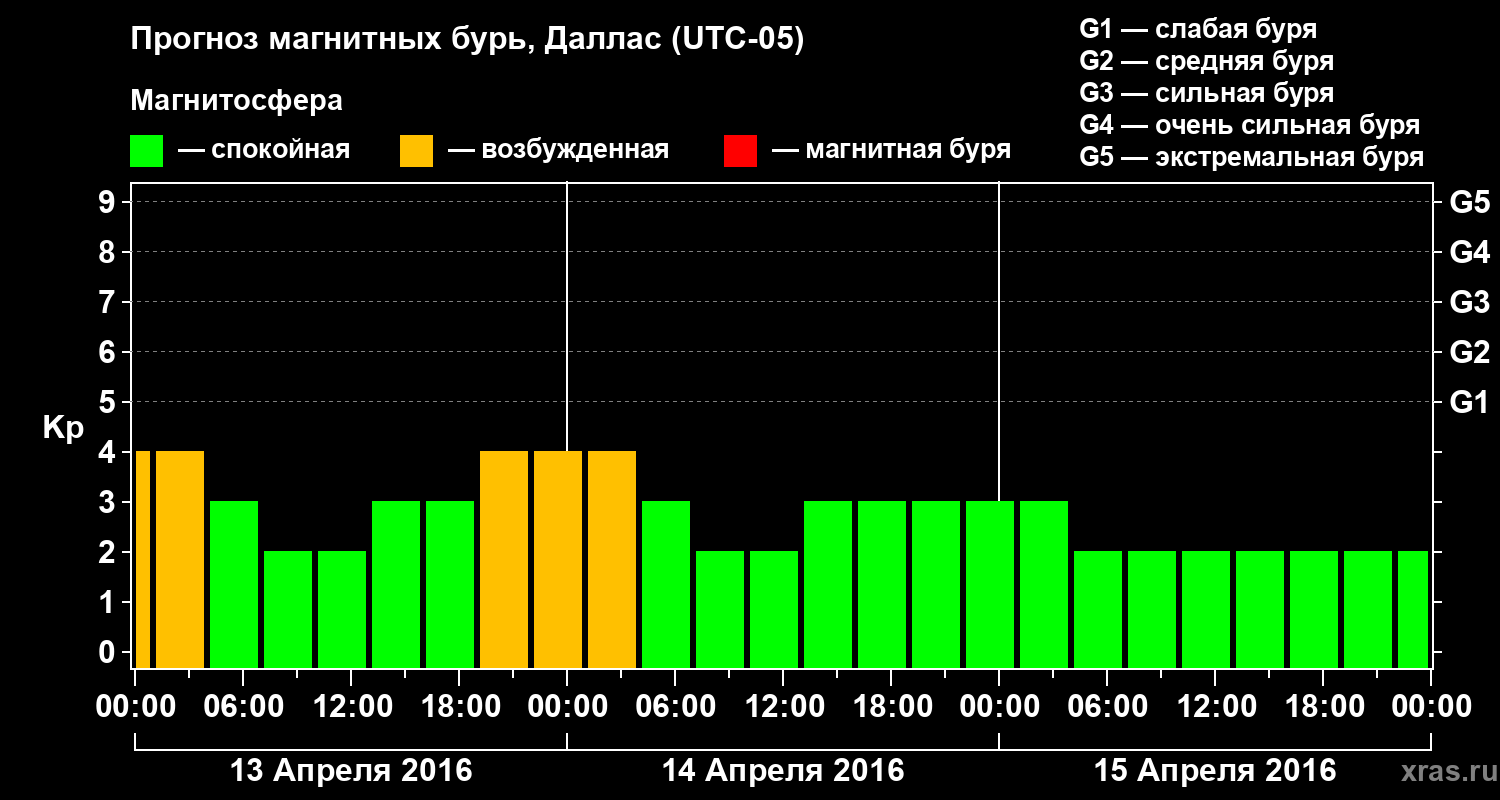Click the 'G4' label on the right axis
1500x800 pixels.
click(x=1469, y=252)
